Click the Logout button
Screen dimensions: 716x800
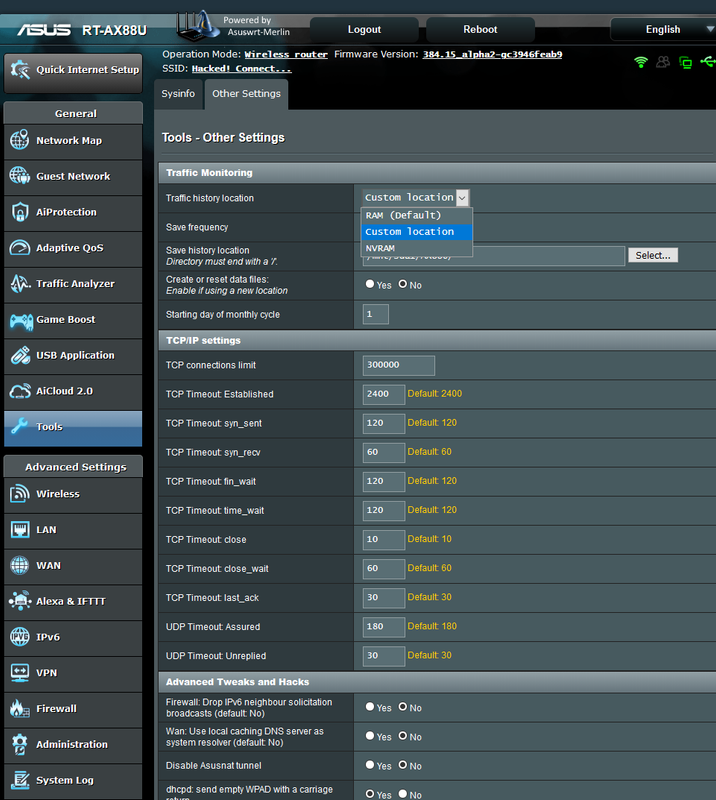coord(364,30)
